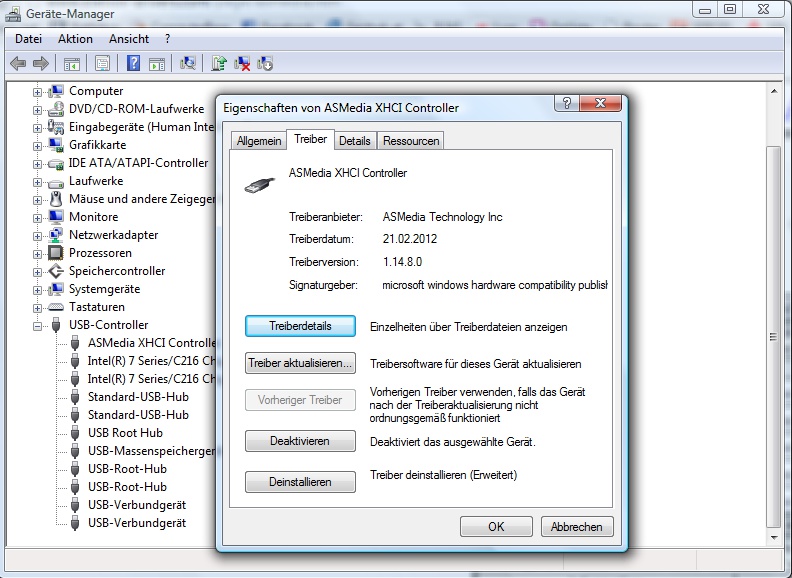Select the USB-Massenspeichergerät entry
This screenshot has height=578, width=792.
click(x=152, y=451)
